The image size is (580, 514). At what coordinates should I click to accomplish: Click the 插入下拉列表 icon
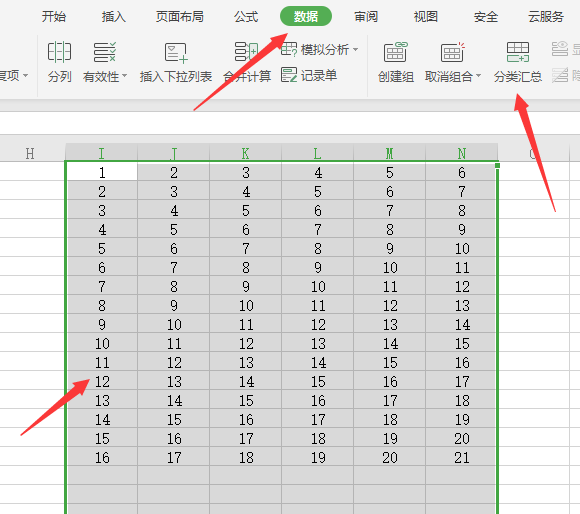[176, 52]
